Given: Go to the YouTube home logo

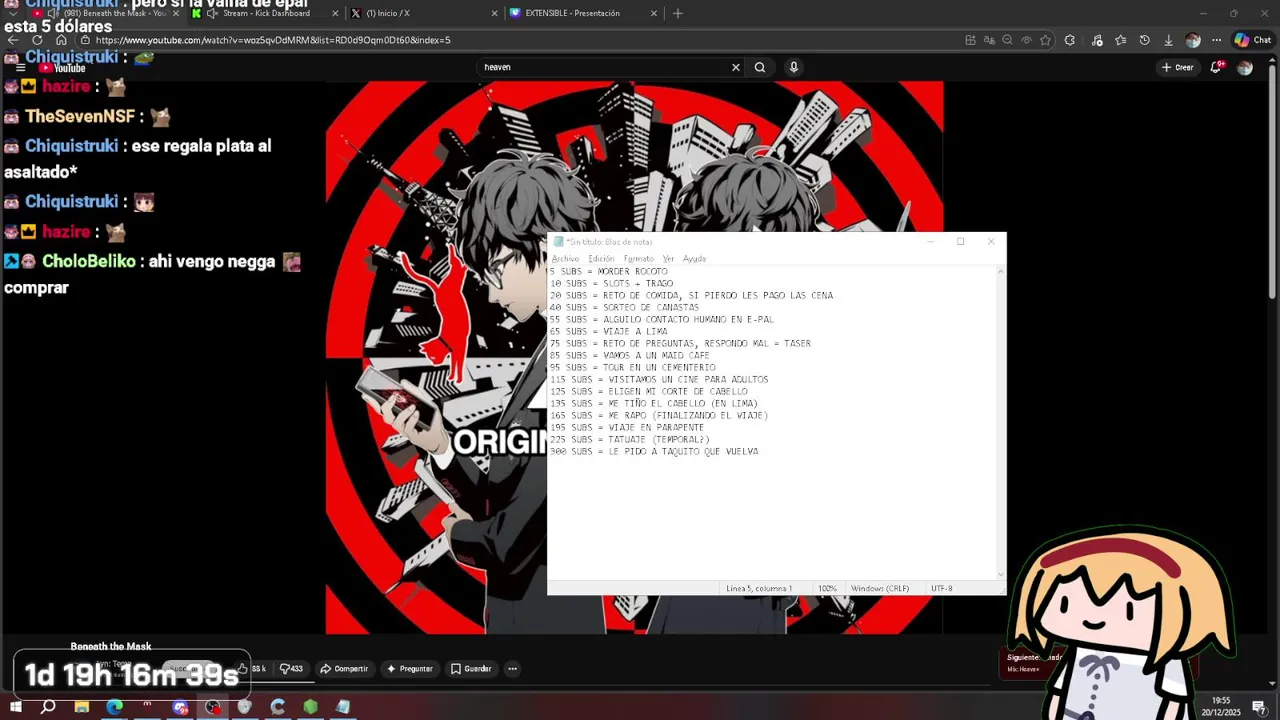Looking at the screenshot, I should [x=62, y=67].
